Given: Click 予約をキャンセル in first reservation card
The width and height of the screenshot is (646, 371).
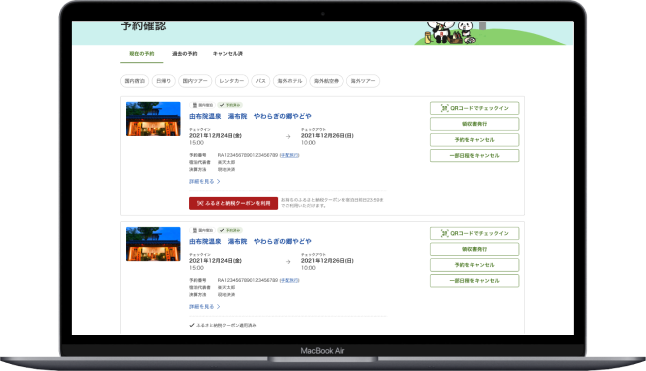Looking at the screenshot, I should tap(475, 140).
